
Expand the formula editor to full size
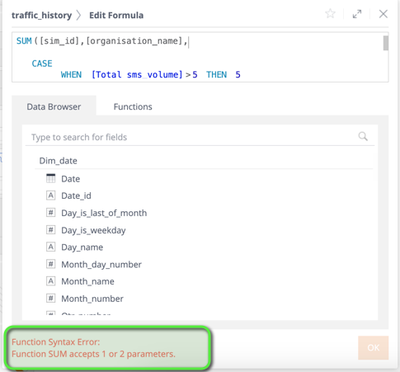(x=357, y=14)
